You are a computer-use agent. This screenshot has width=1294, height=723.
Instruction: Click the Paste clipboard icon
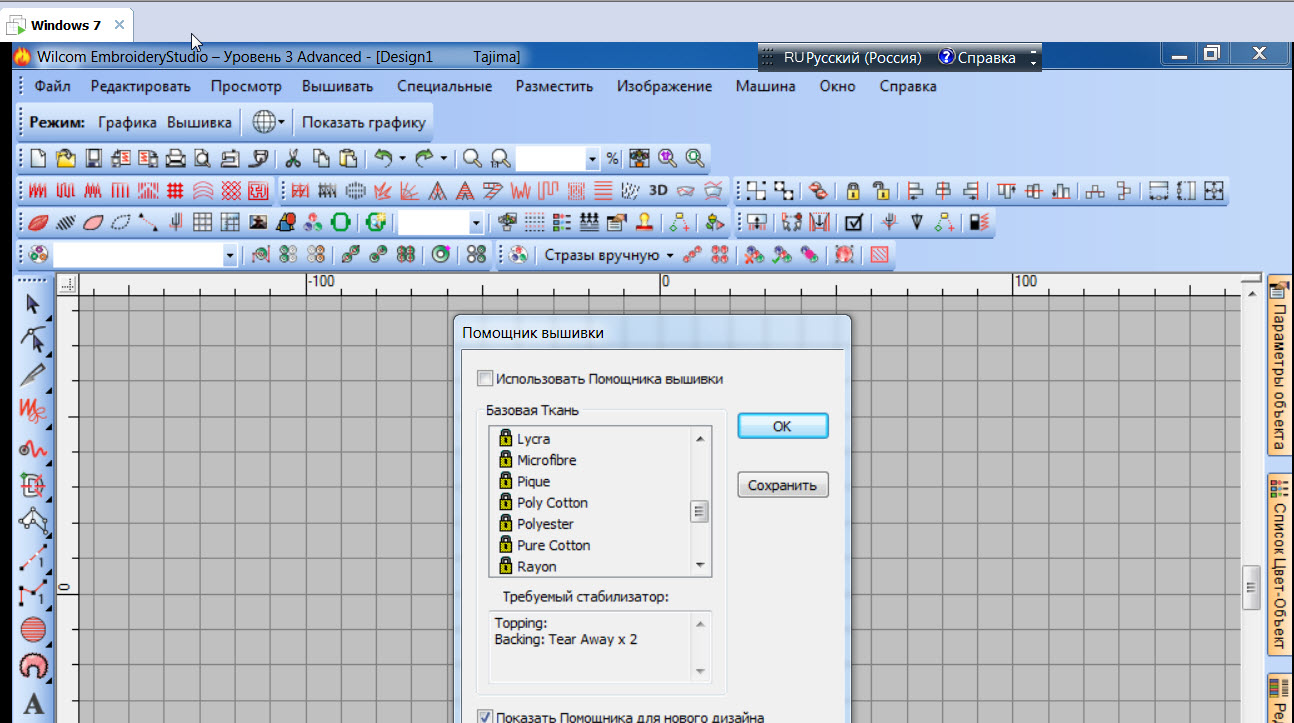pos(348,158)
